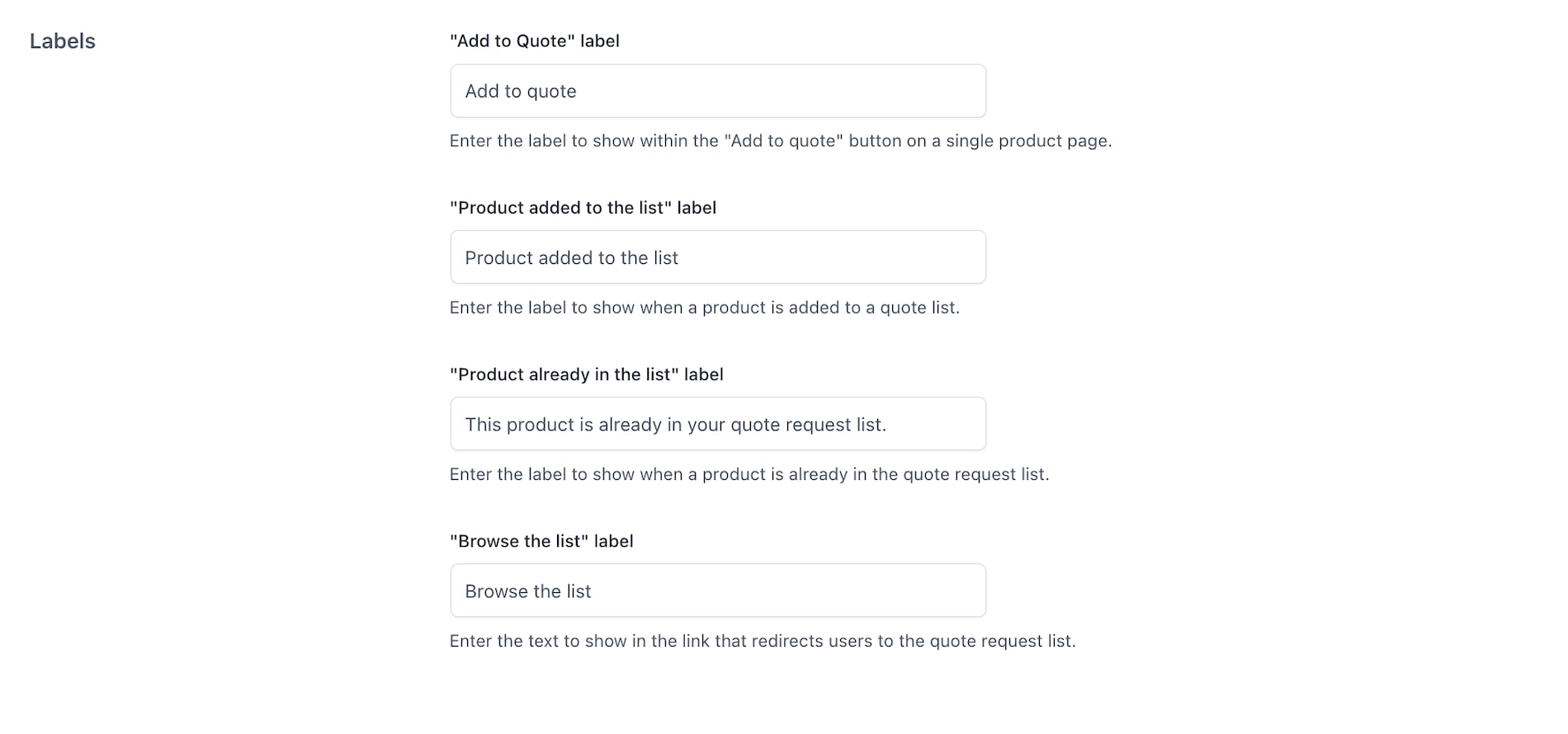Viewport: 1568px width, 734px height.
Task: Click help text about link redirecting users
Action: coord(763,641)
